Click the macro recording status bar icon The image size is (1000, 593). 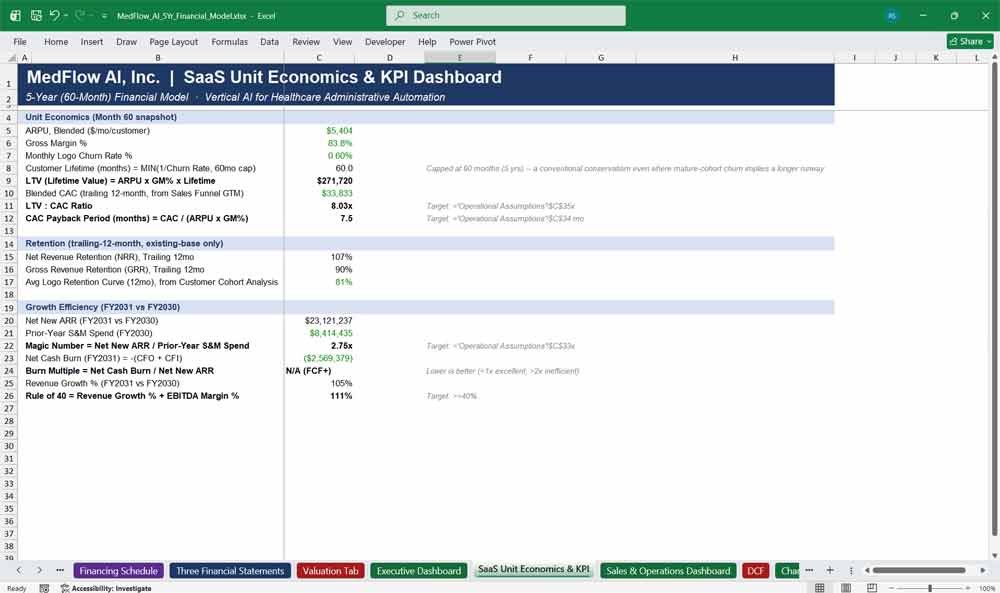click(x=44, y=588)
